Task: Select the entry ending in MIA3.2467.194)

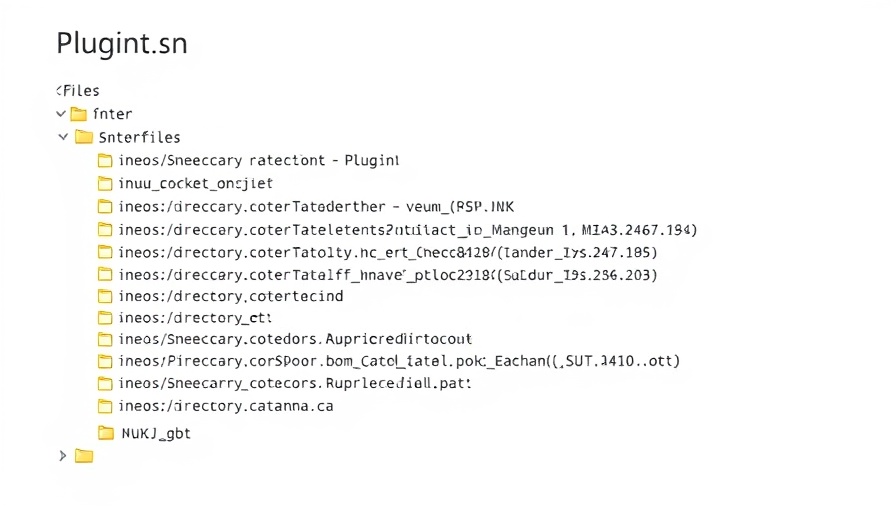Action: pyautogui.click(x=407, y=229)
